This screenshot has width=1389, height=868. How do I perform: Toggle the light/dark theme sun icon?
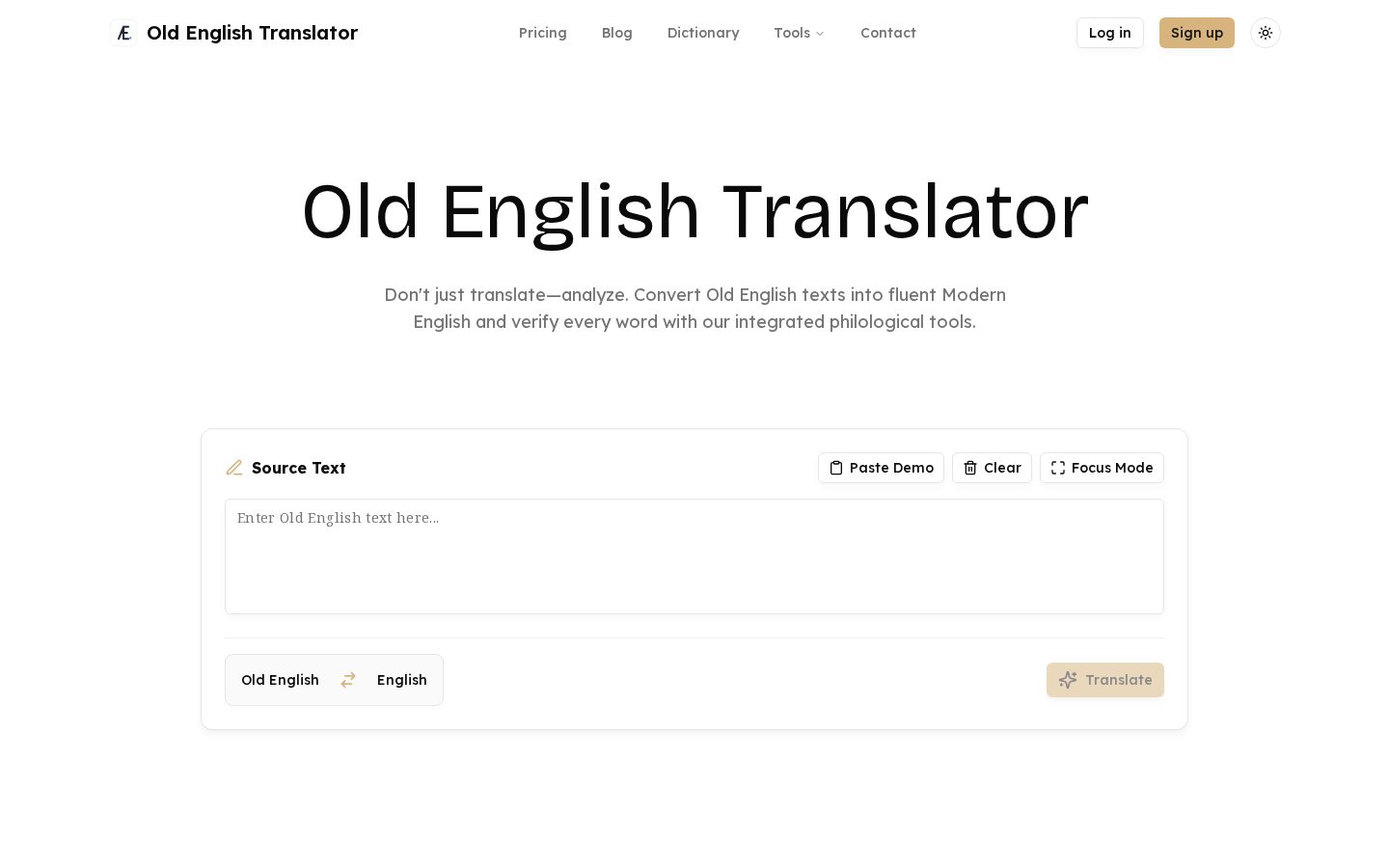[x=1266, y=33]
